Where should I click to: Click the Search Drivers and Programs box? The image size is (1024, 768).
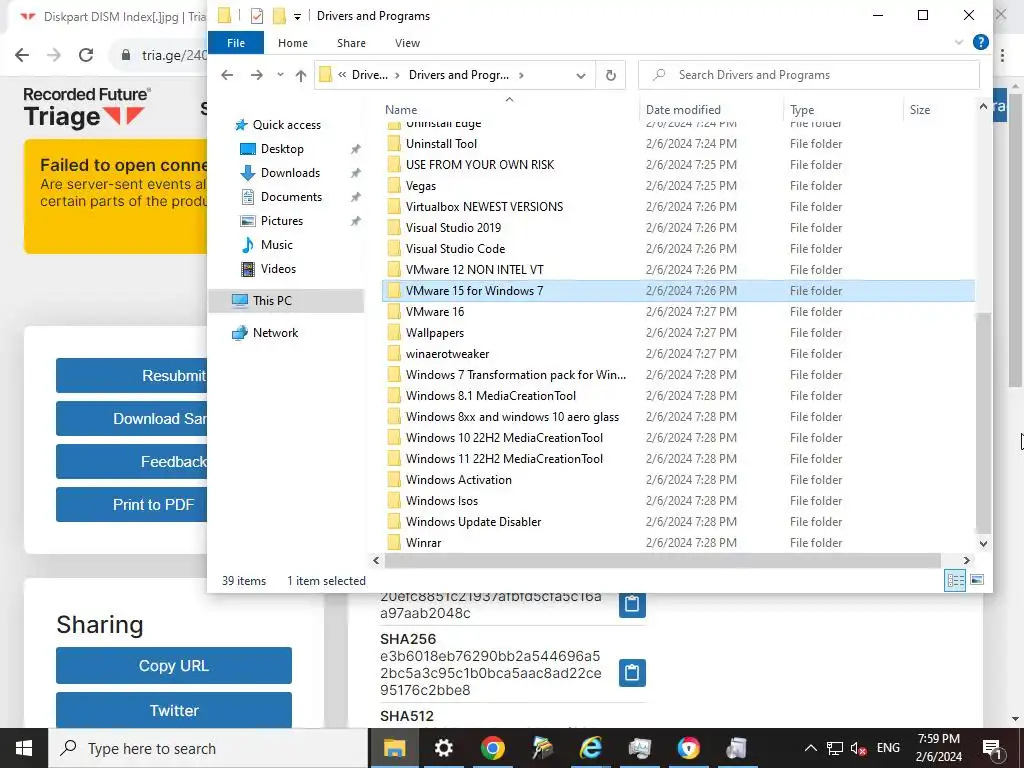pyautogui.click(x=808, y=75)
